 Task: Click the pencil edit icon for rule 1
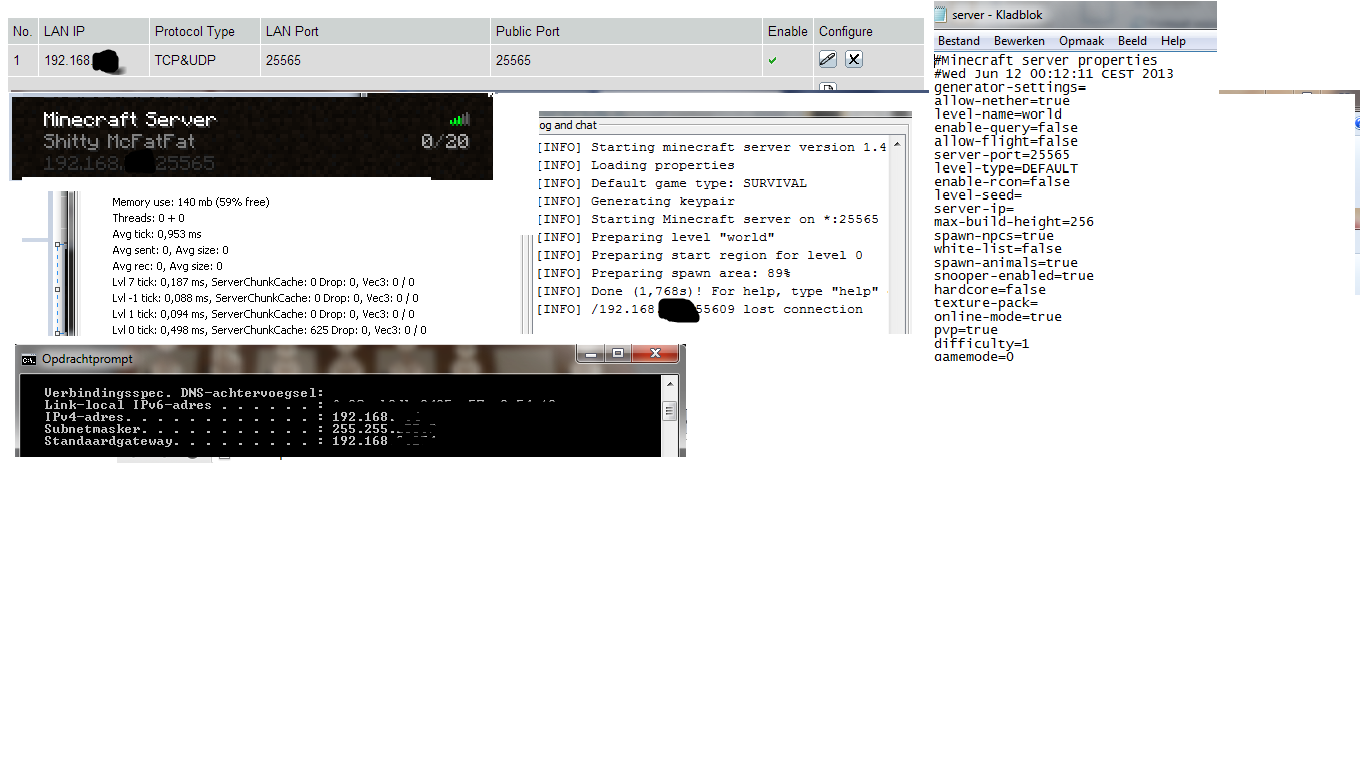point(827,59)
